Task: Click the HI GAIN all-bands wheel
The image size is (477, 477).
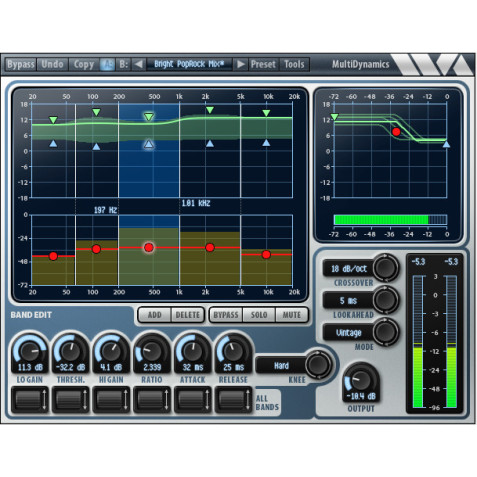Action: click(x=111, y=400)
